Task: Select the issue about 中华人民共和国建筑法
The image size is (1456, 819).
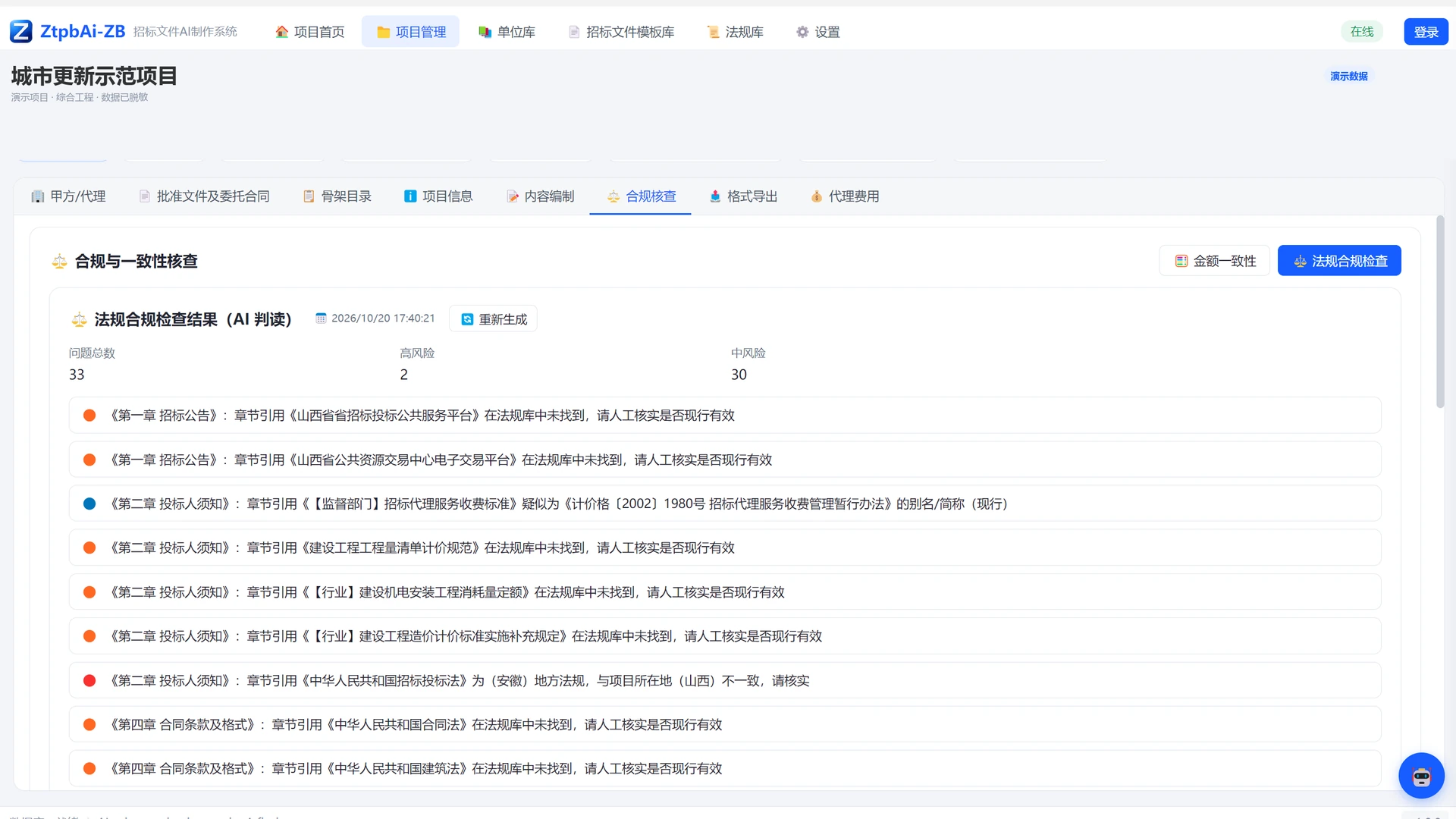Action: pyautogui.click(x=725, y=768)
